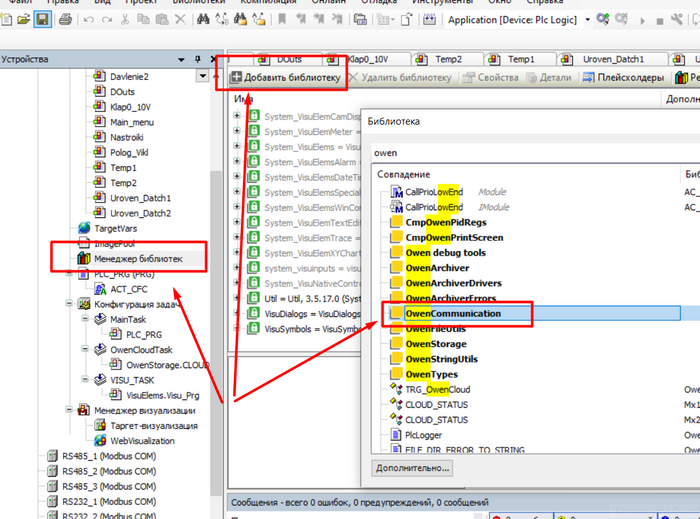Click the Save icon in toolbar
Screen dimensions: 700x519
pyautogui.click(x=43, y=19)
